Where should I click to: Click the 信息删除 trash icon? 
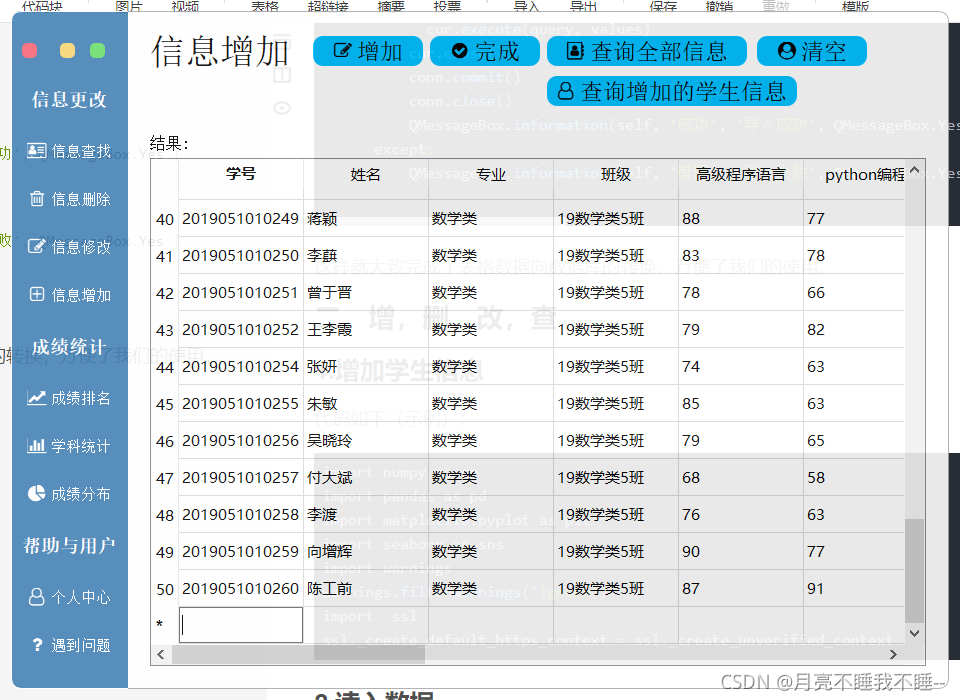tap(37, 199)
